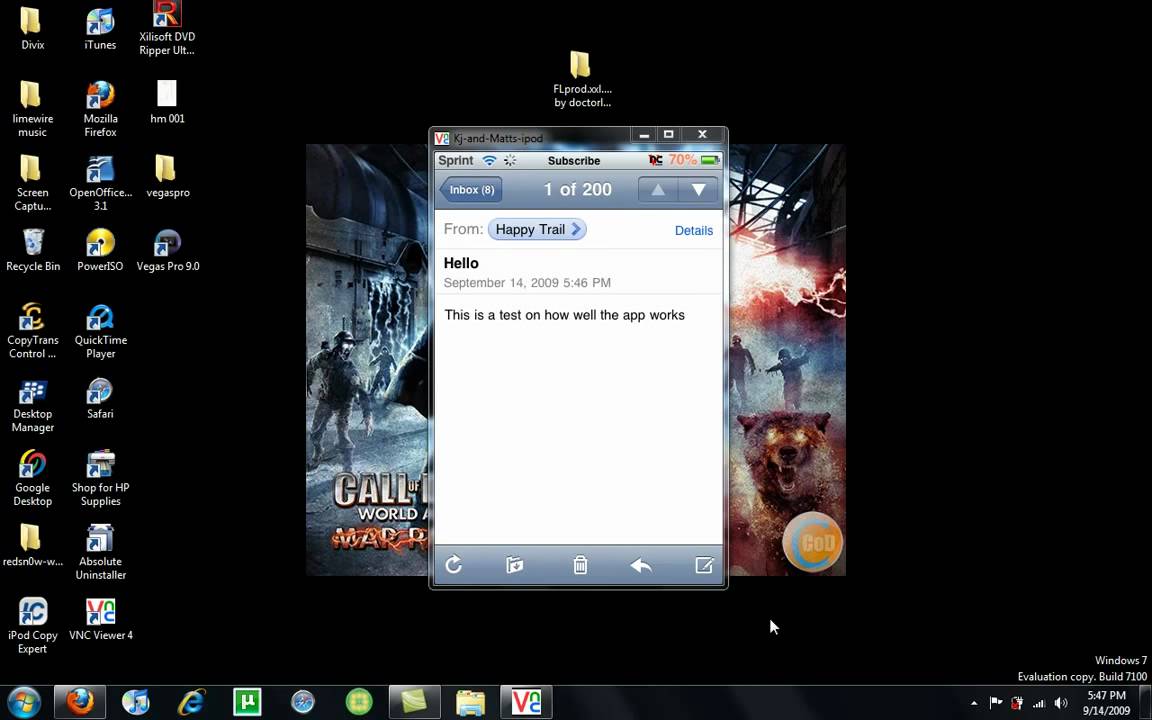Open the network signal tray icon
Screen dimensions: 1152x720
tap(1039, 703)
